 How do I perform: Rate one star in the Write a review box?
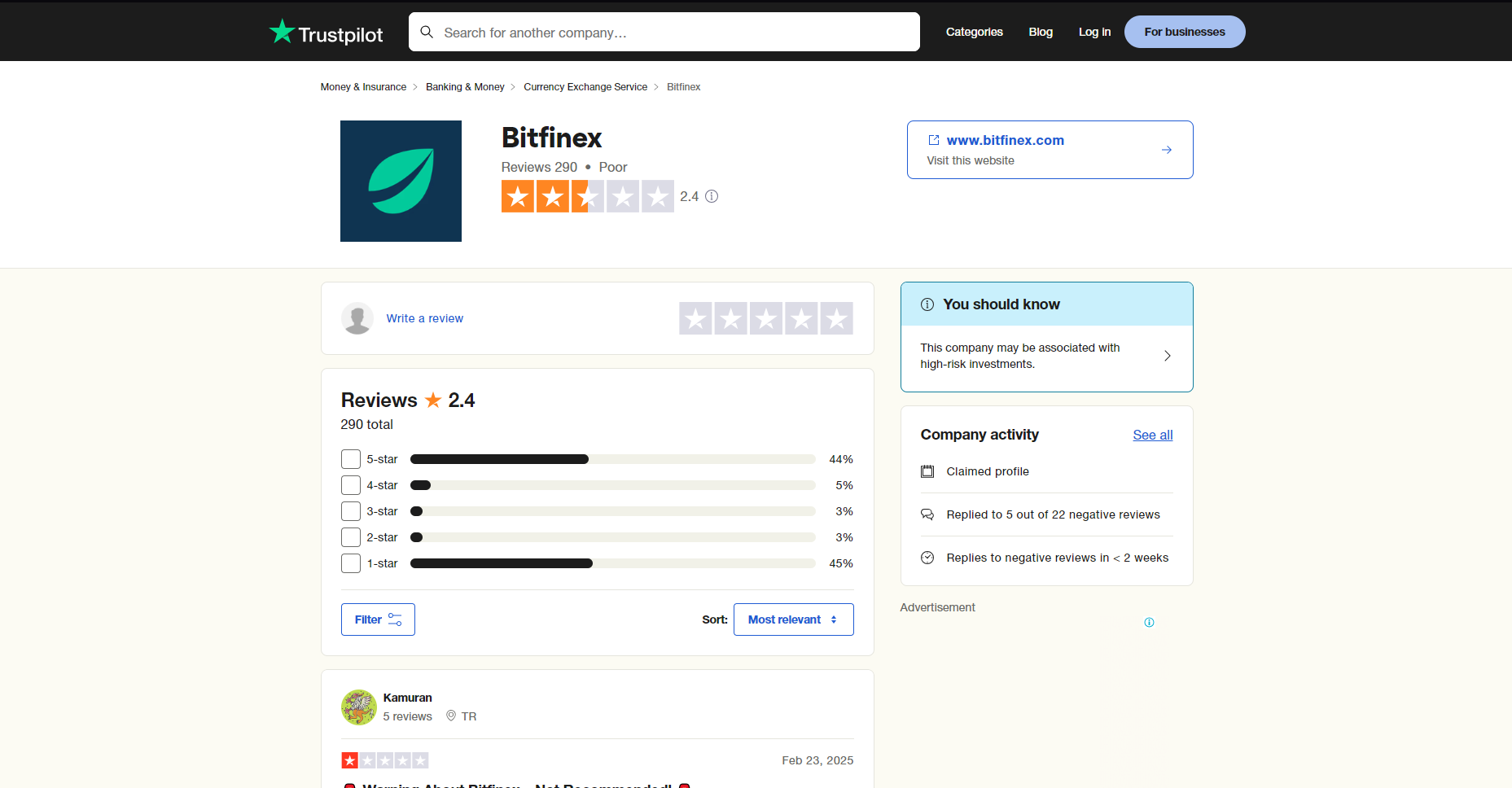pyautogui.click(x=696, y=318)
